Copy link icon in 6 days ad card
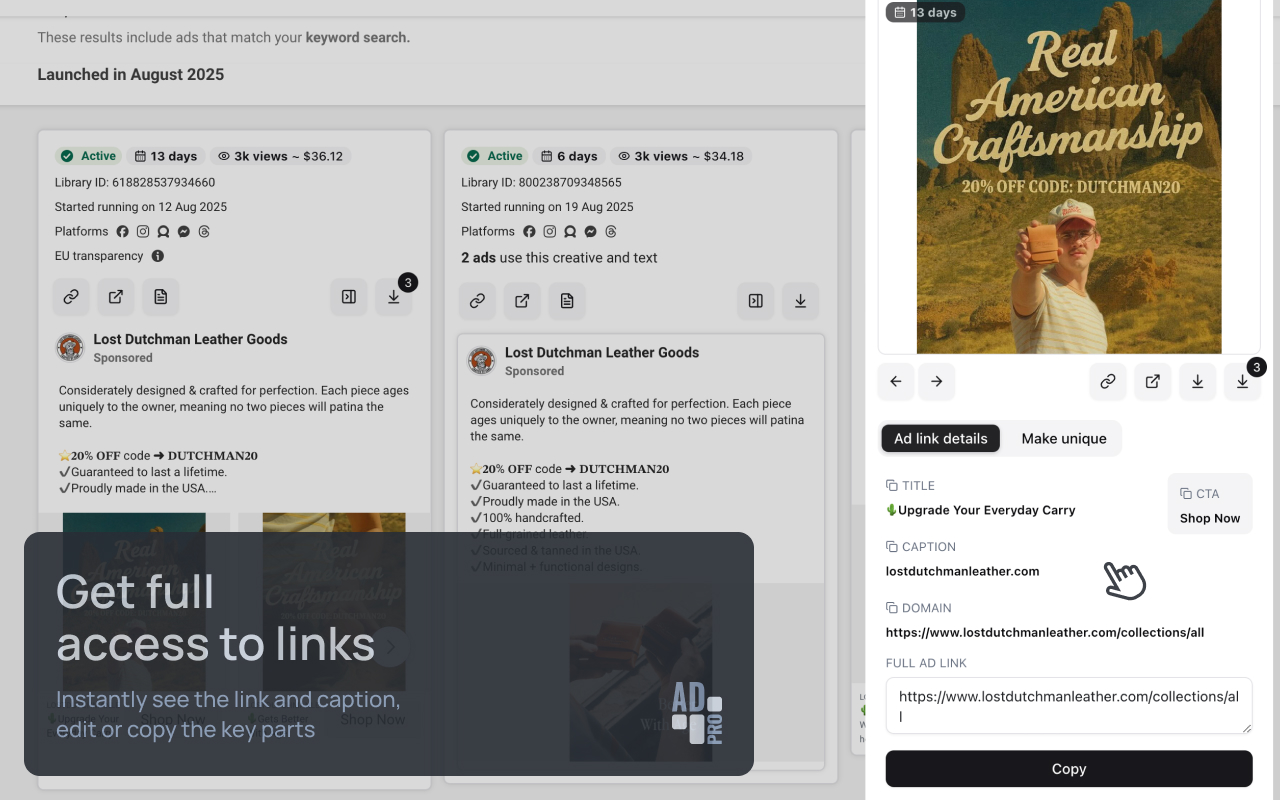1280x800 pixels. pyautogui.click(x=478, y=301)
